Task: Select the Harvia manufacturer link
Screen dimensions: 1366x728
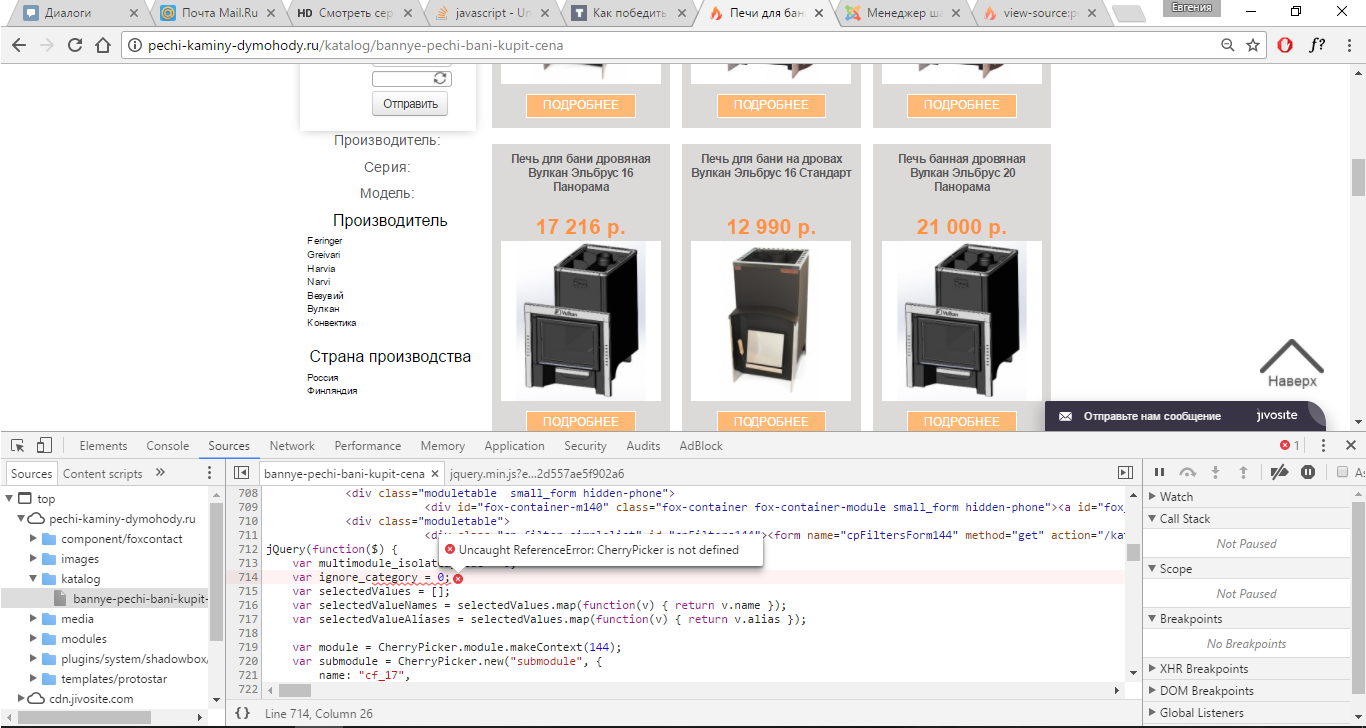Action: (x=321, y=269)
